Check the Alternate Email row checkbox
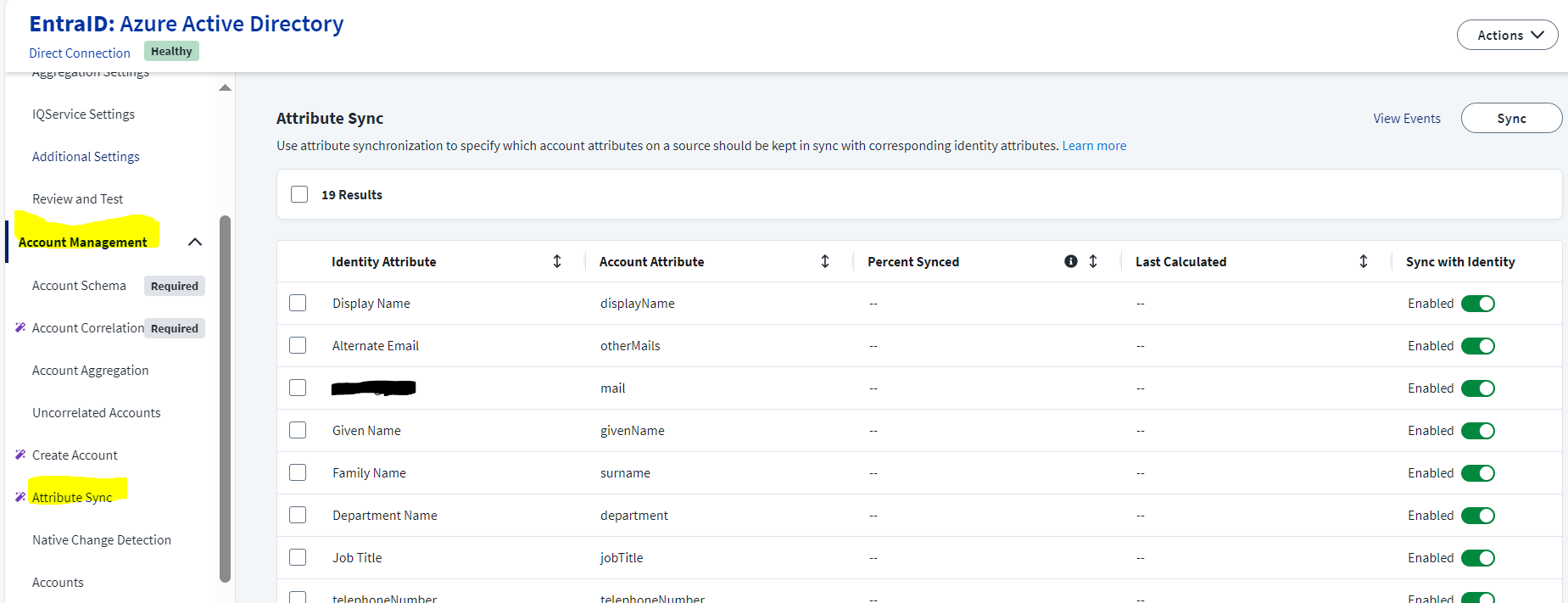The image size is (1568, 603). pyautogui.click(x=298, y=345)
